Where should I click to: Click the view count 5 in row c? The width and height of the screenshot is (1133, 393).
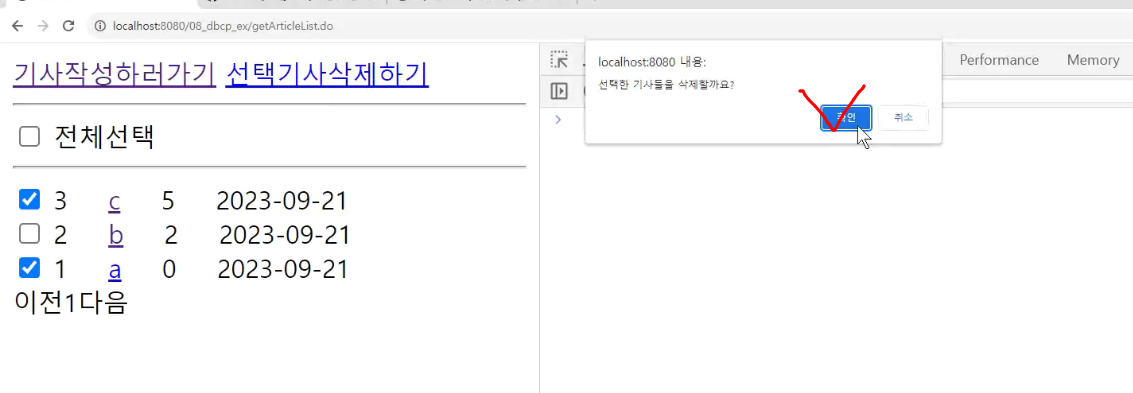(168, 201)
